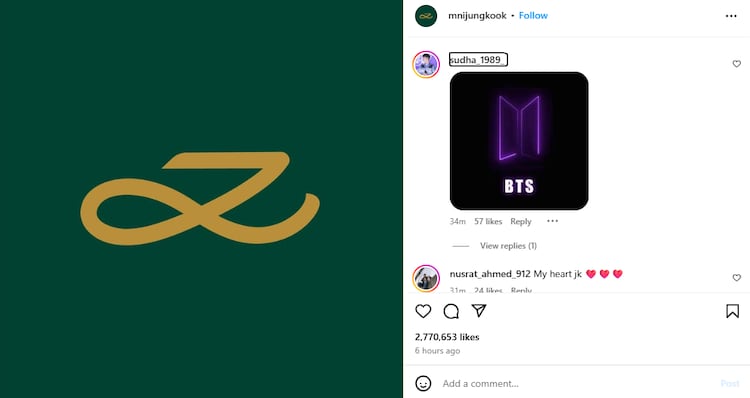Image resolution: width=750 pixels, height=398 pixels.
Task: Open nusrat_ahmed_912's profile picture
Action: click(x=426, y=278)
